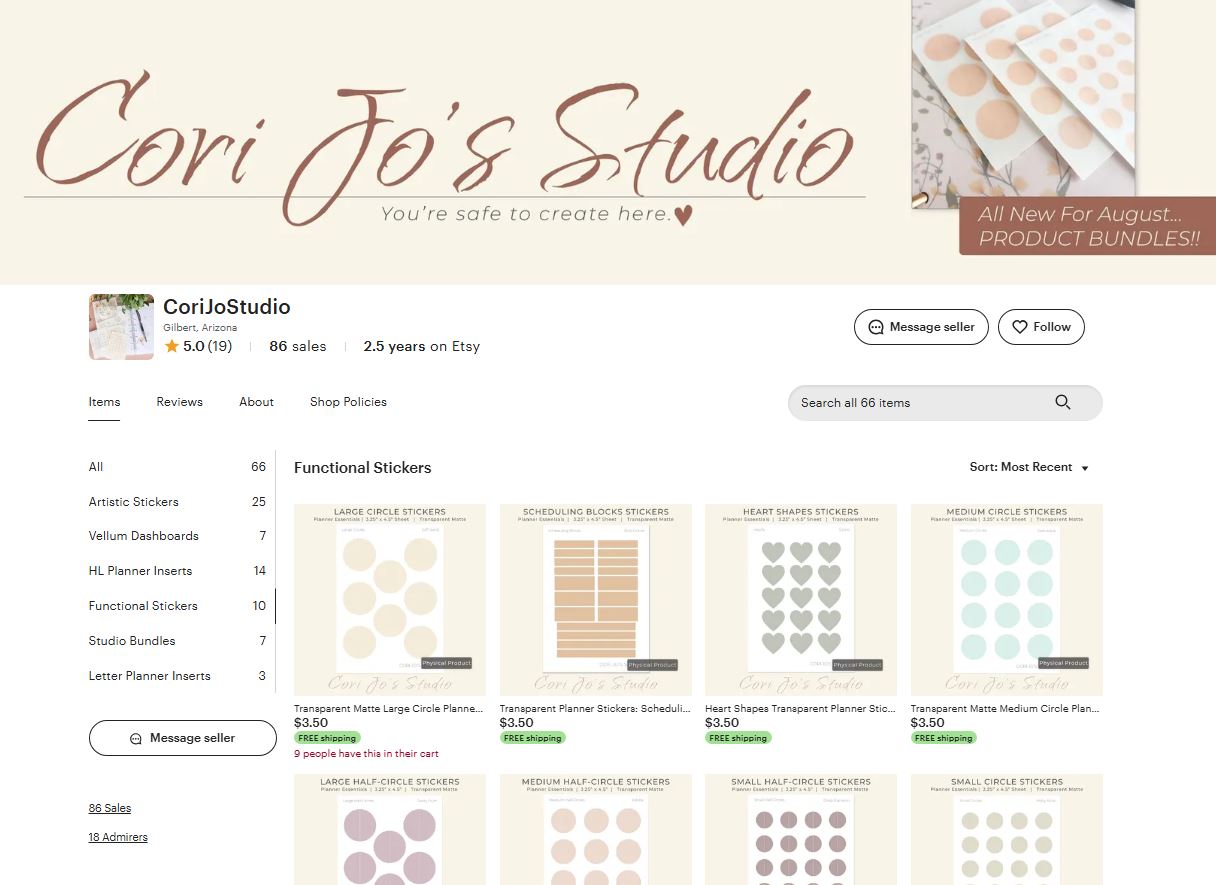The width and height of the screenshot is (1216, 885).
Task: Open the 18 Admirers link
Action: point(118,837)
